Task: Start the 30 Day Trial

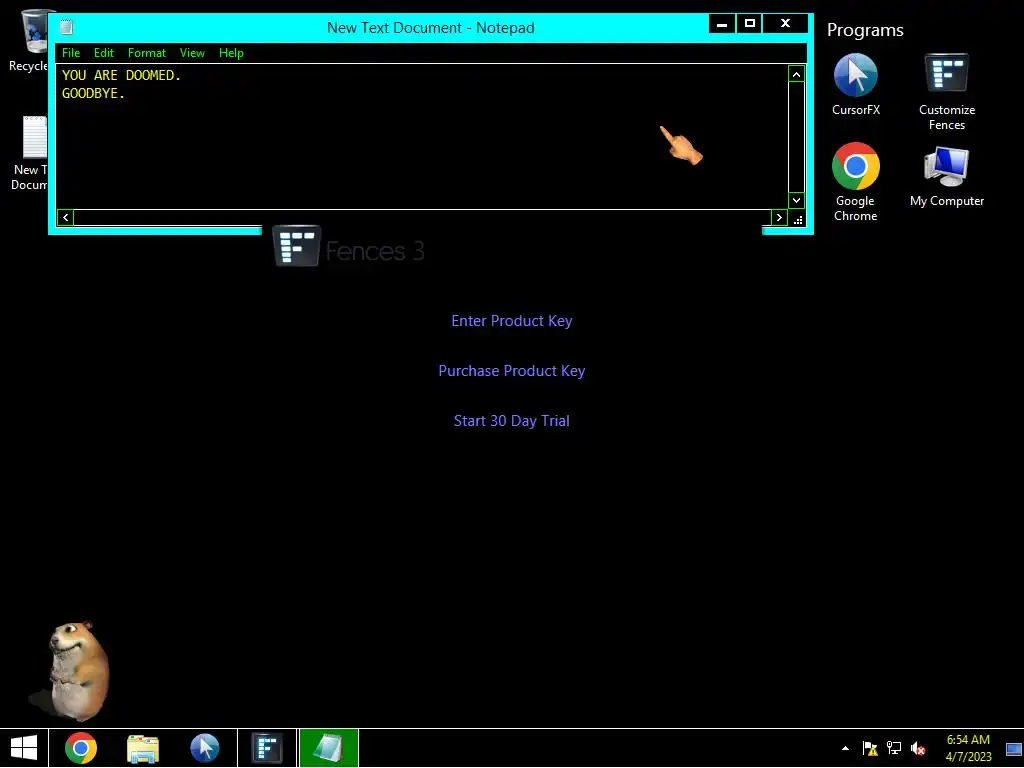Action: tap(512, 421)
